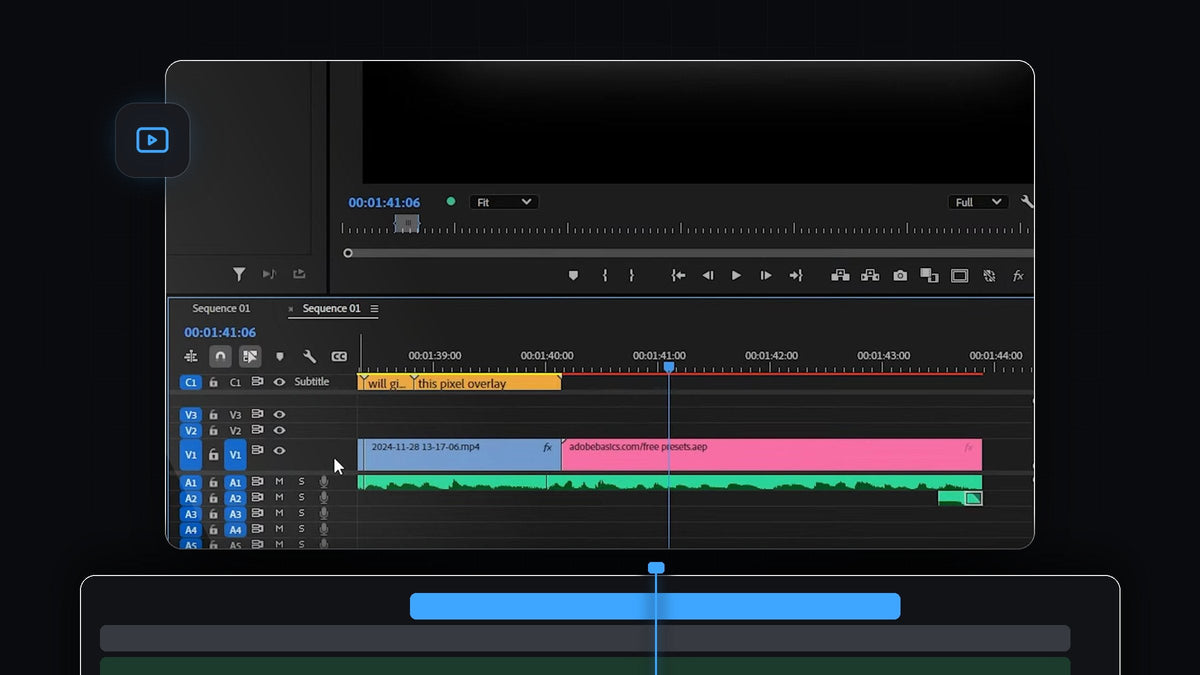Jump to the Out point
This screenshot has width=1200, height=675.
pyautogui.click(x=796, y=275)
